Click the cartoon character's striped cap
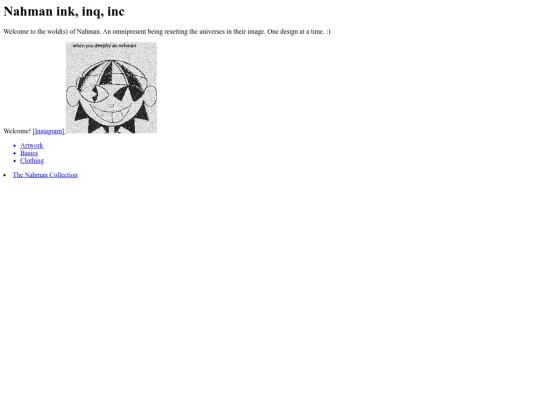The height and width of the screenshot is (405, 540). [x=112, y=72]
